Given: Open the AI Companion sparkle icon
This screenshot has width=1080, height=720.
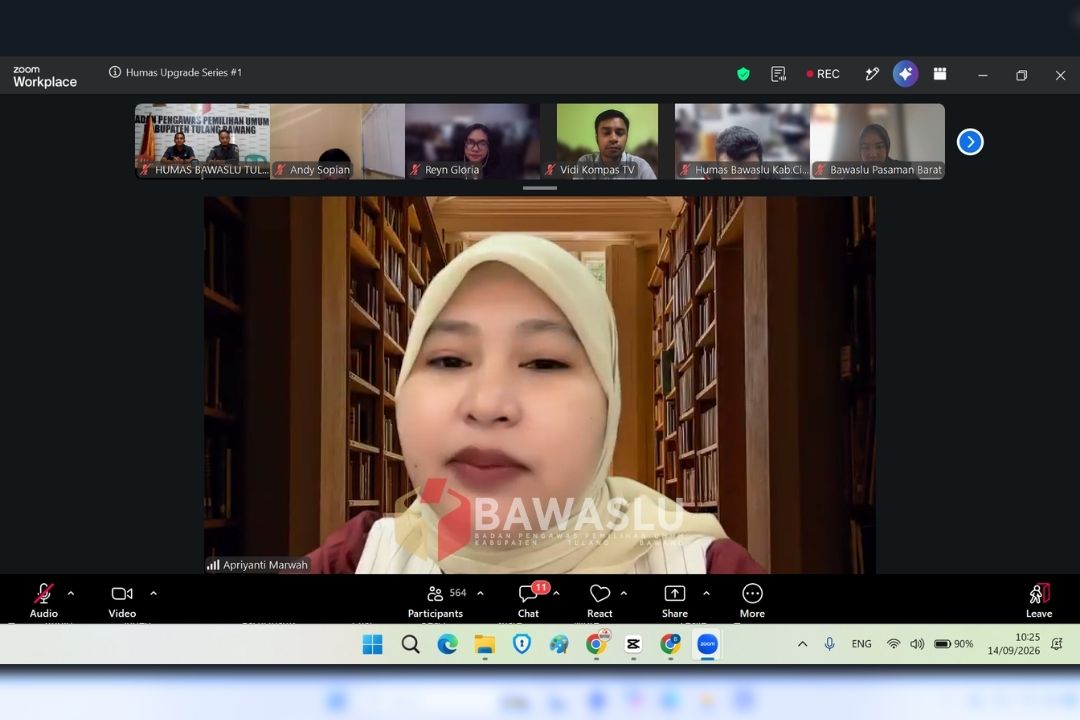Looking at the screenshot, I should click(x=905, y=74).
